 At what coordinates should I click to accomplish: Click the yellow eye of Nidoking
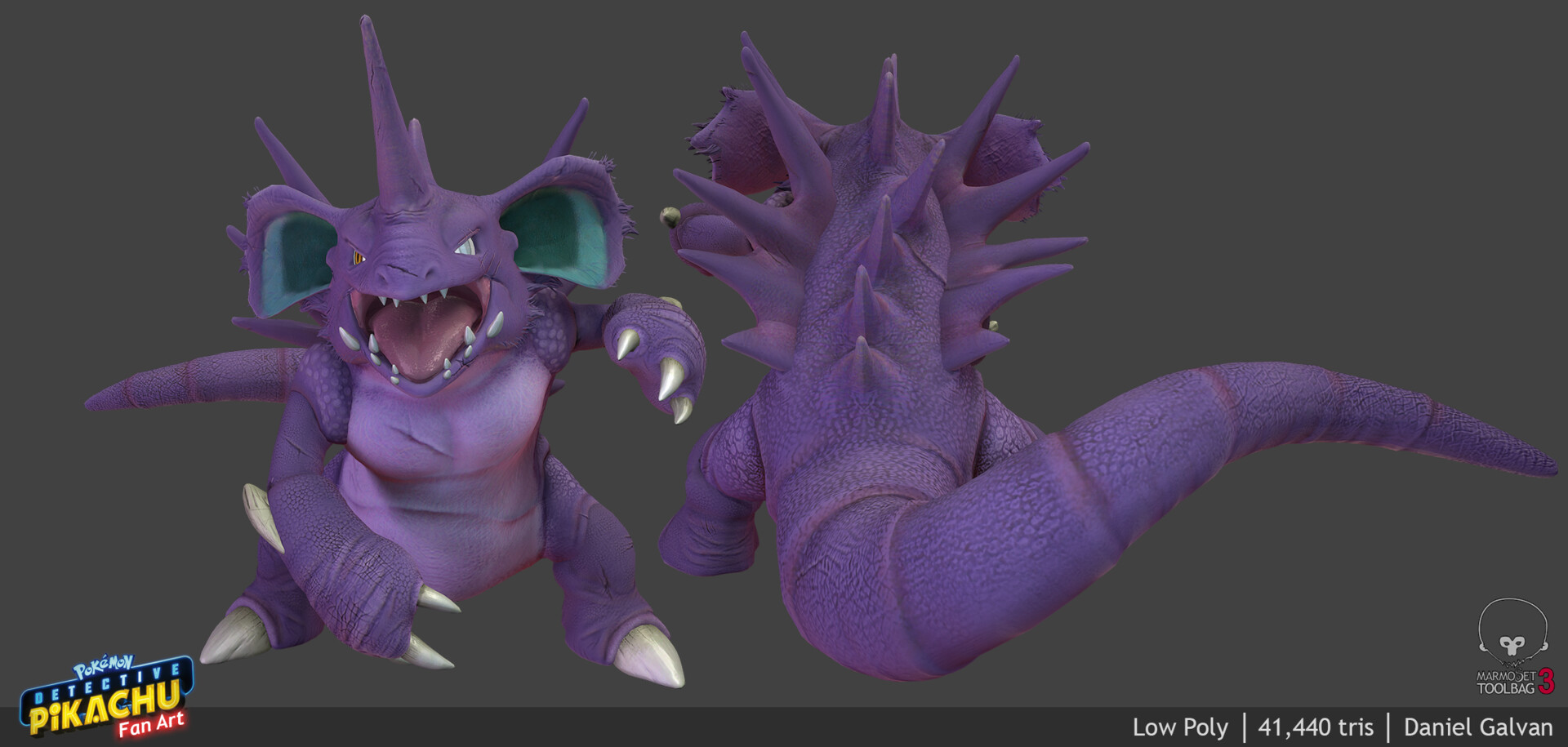point(357,256)
